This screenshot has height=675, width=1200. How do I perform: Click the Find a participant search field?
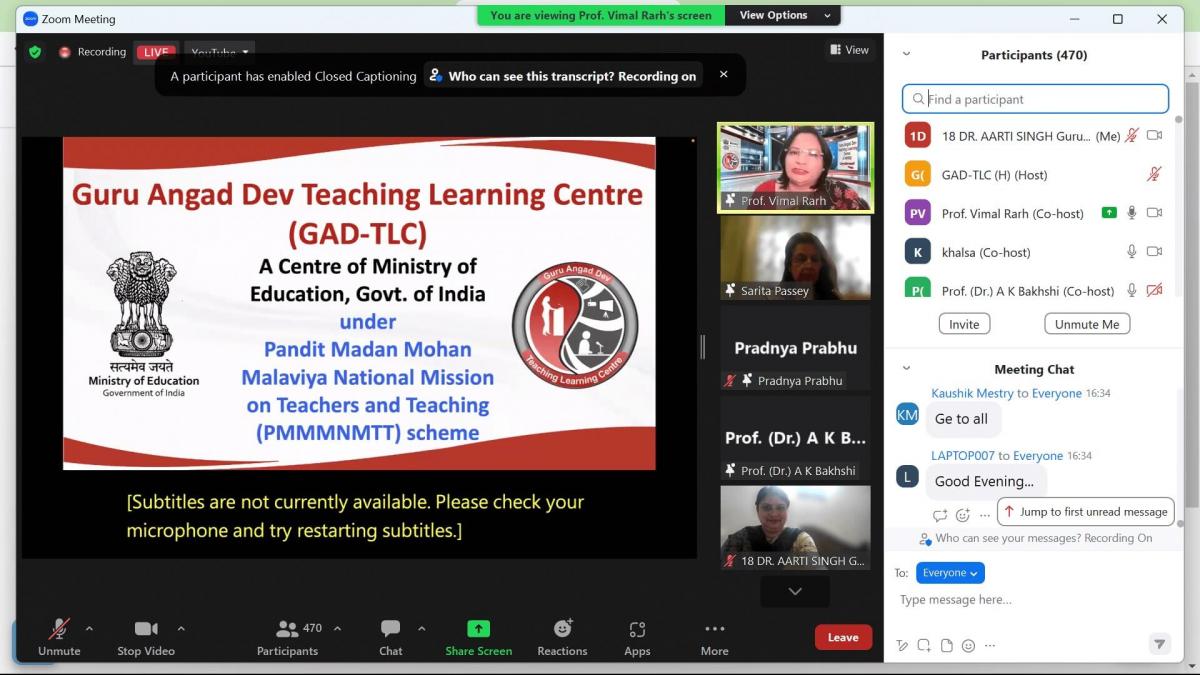point(1035,99)
